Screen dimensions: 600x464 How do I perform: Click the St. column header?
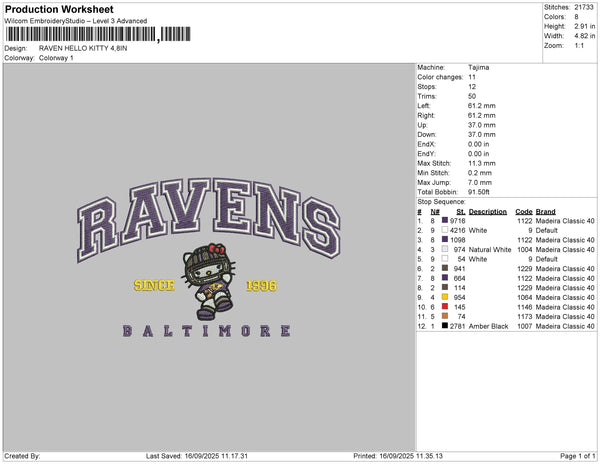pos(461,212)
